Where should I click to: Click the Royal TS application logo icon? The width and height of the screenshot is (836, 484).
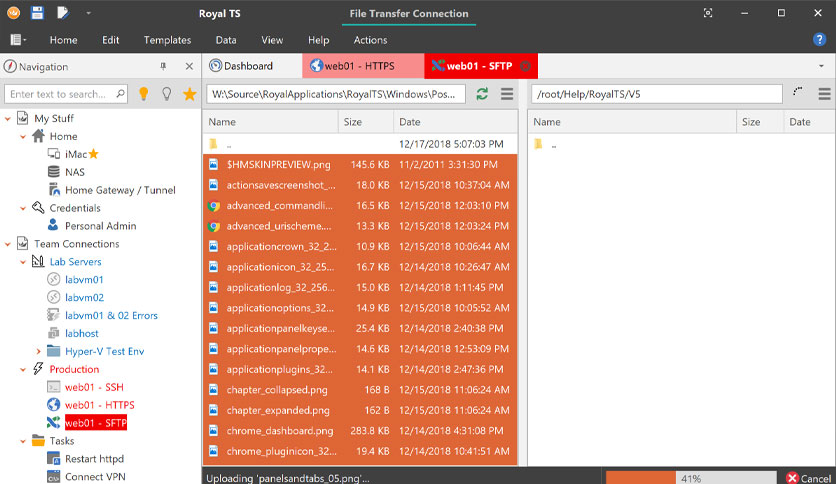(x=13, y=13)
